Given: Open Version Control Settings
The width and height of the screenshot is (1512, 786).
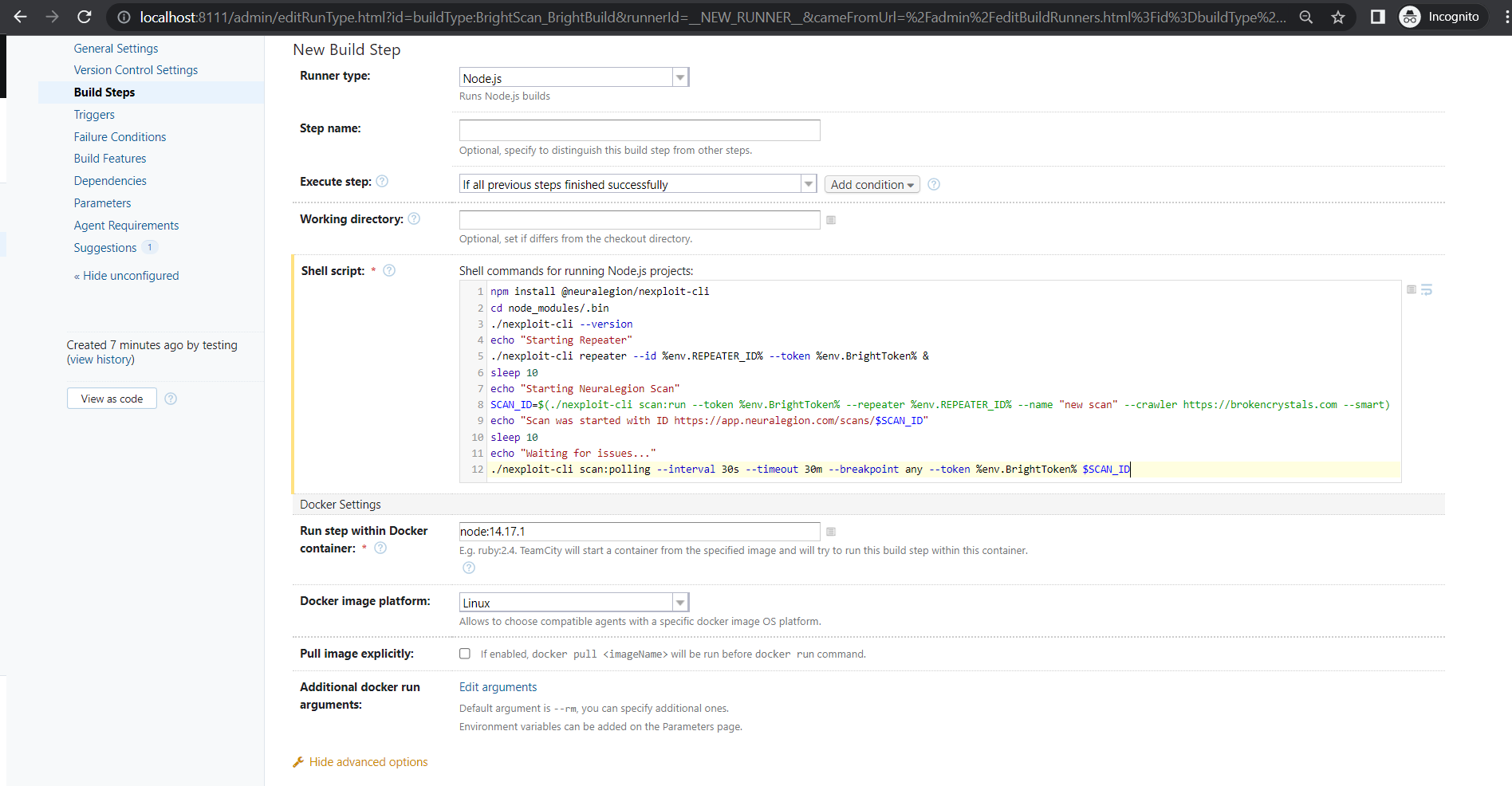Looking at the screenshot, I should click(136, 70).
